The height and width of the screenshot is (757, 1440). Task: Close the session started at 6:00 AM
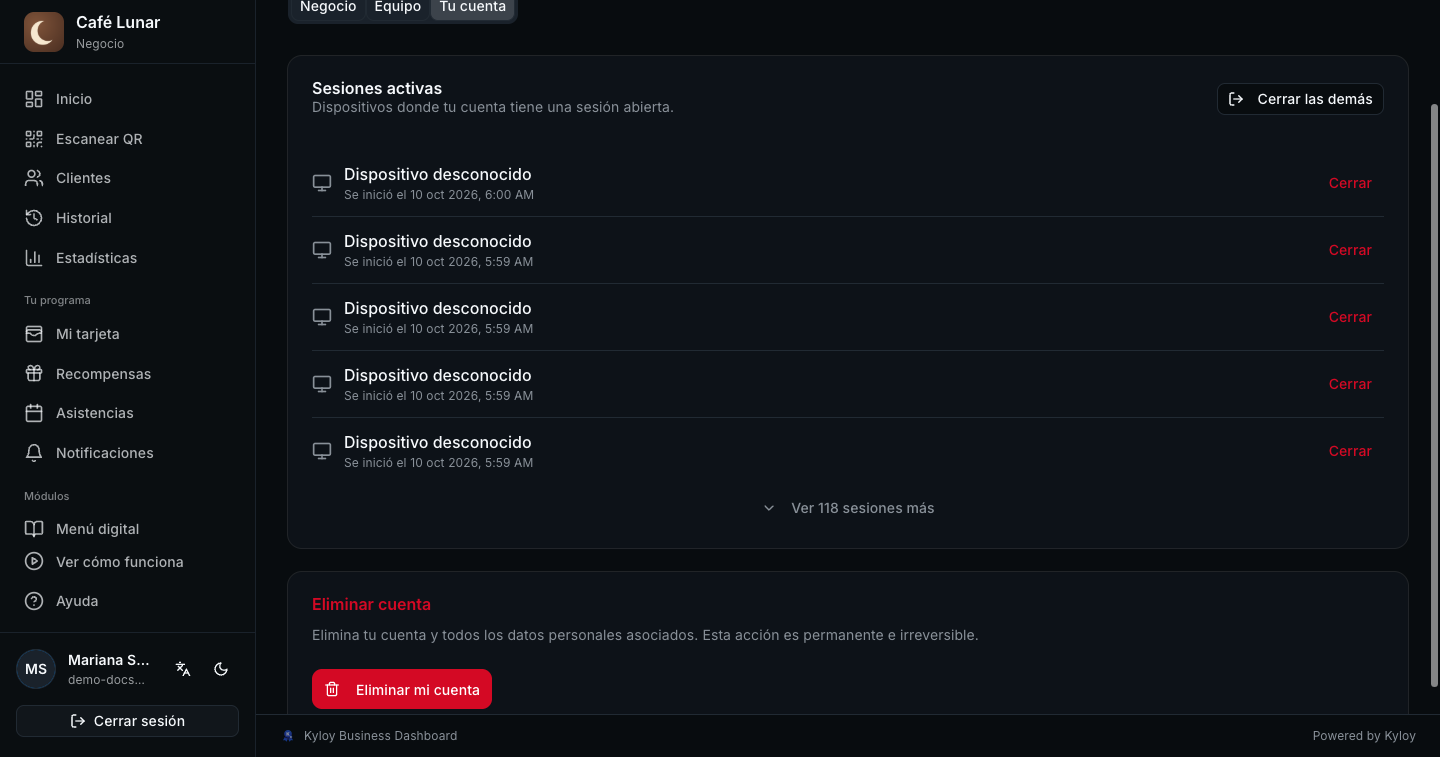click(1350, 183)
